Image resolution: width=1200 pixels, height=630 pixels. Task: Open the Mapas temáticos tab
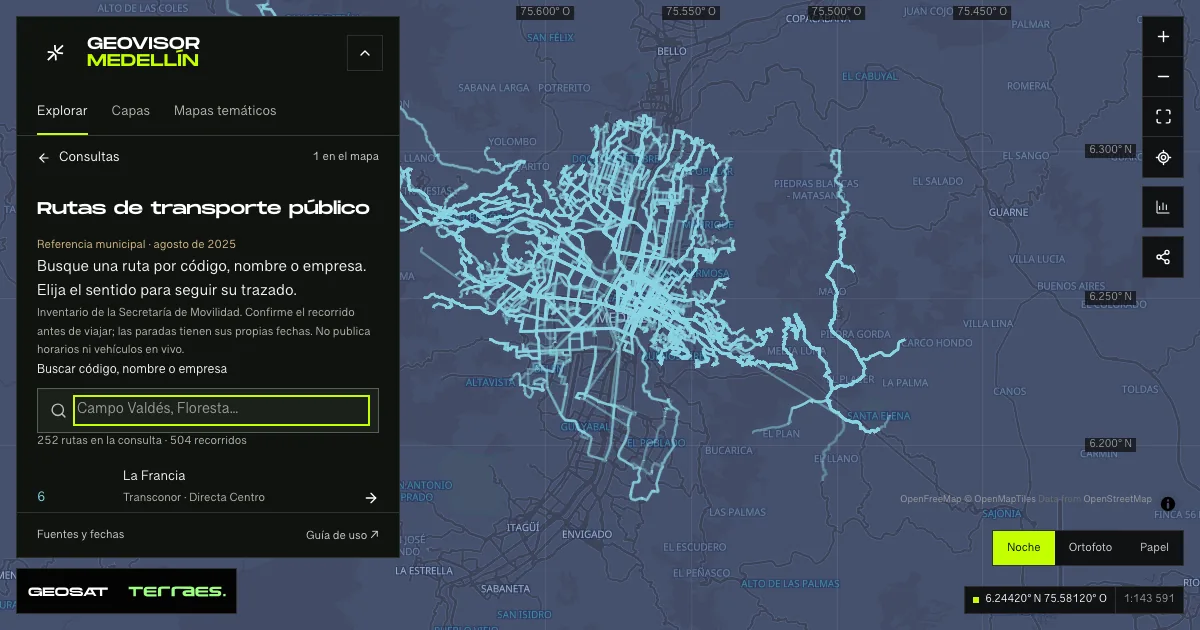point(225,111)
